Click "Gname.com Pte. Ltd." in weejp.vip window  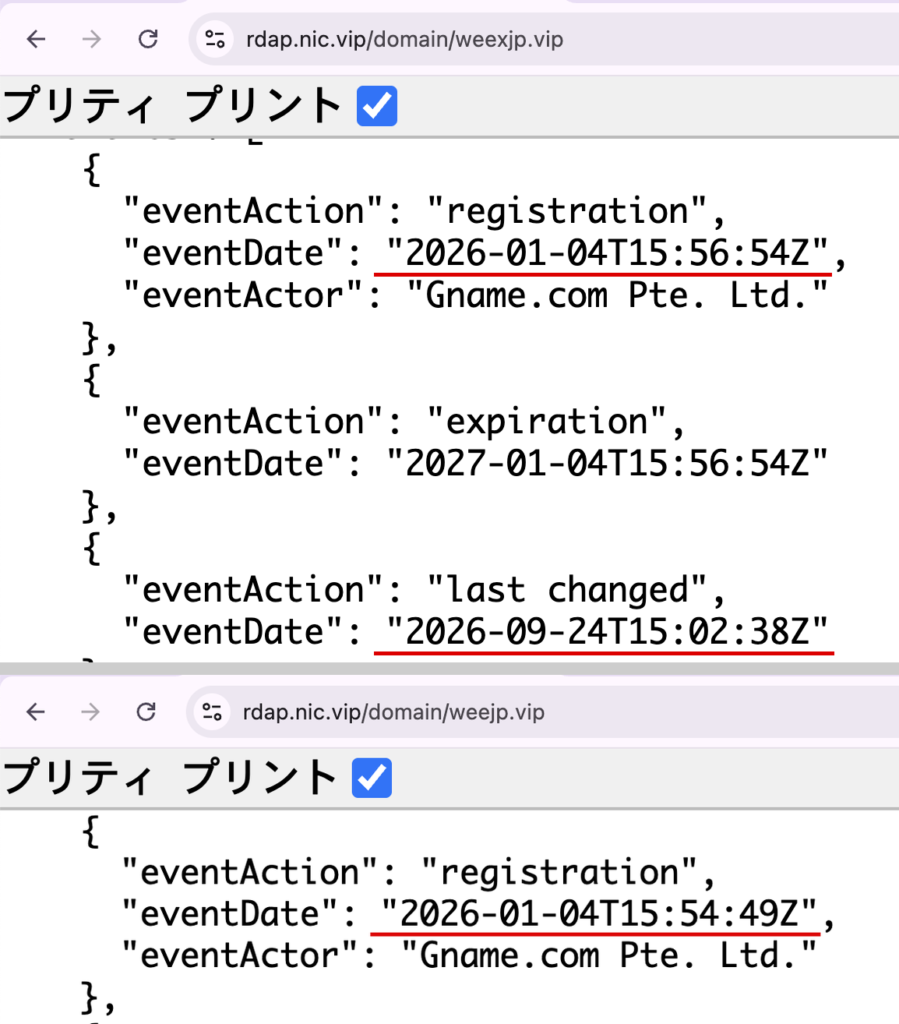pos(609,955)
